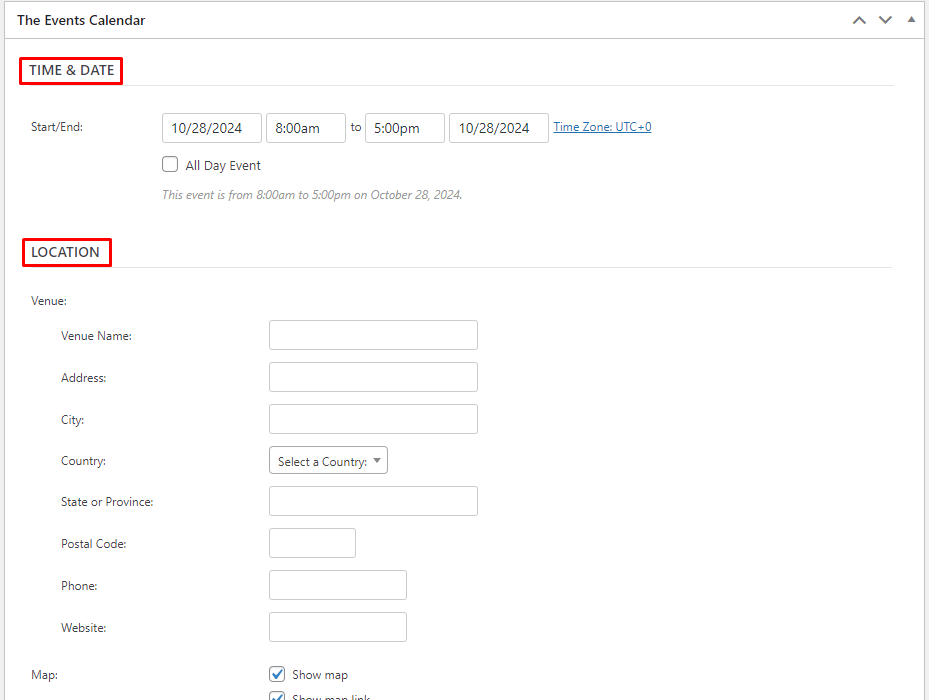The width and height of the screenshot is (929, 700).
Task: Click the Map: label
Action: tap(44, 675)
